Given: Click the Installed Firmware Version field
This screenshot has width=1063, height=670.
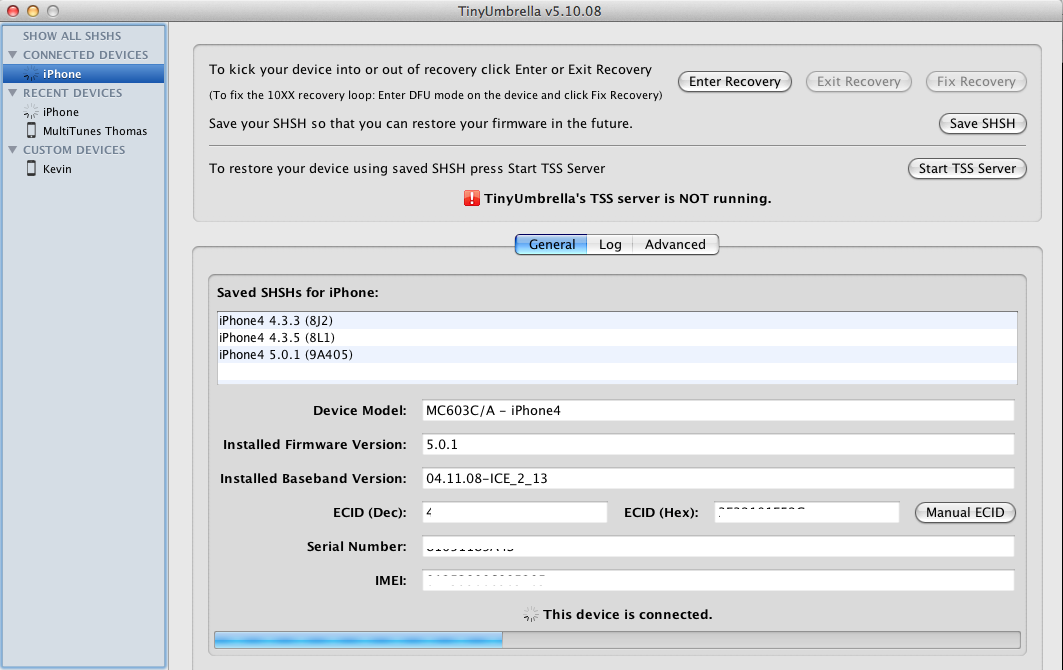Looking at the screenshot, I should (718, 444).
